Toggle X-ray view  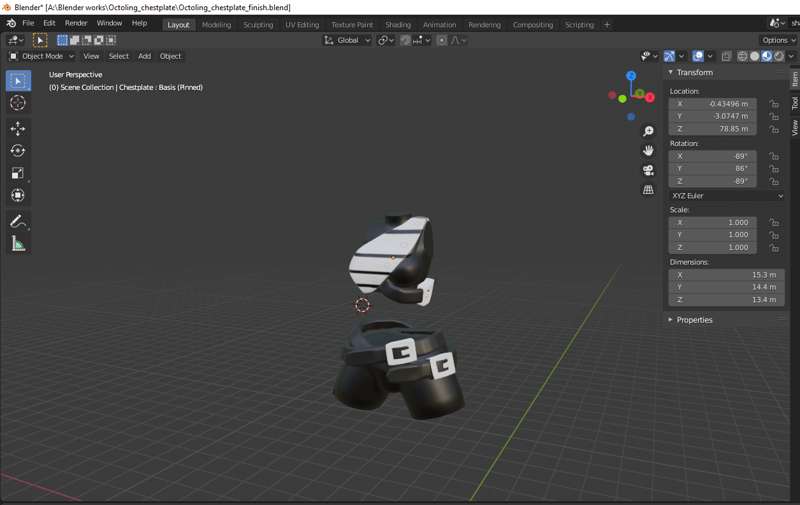point(726,56)
